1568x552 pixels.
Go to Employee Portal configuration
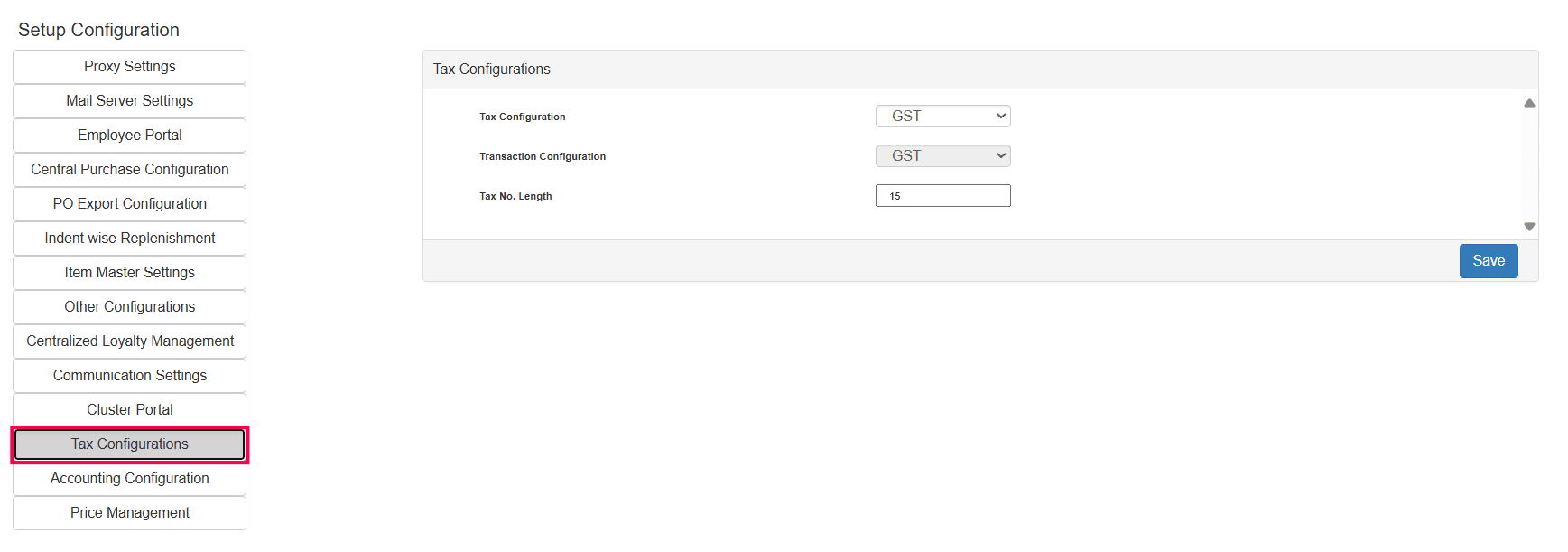tap(129, 136)
